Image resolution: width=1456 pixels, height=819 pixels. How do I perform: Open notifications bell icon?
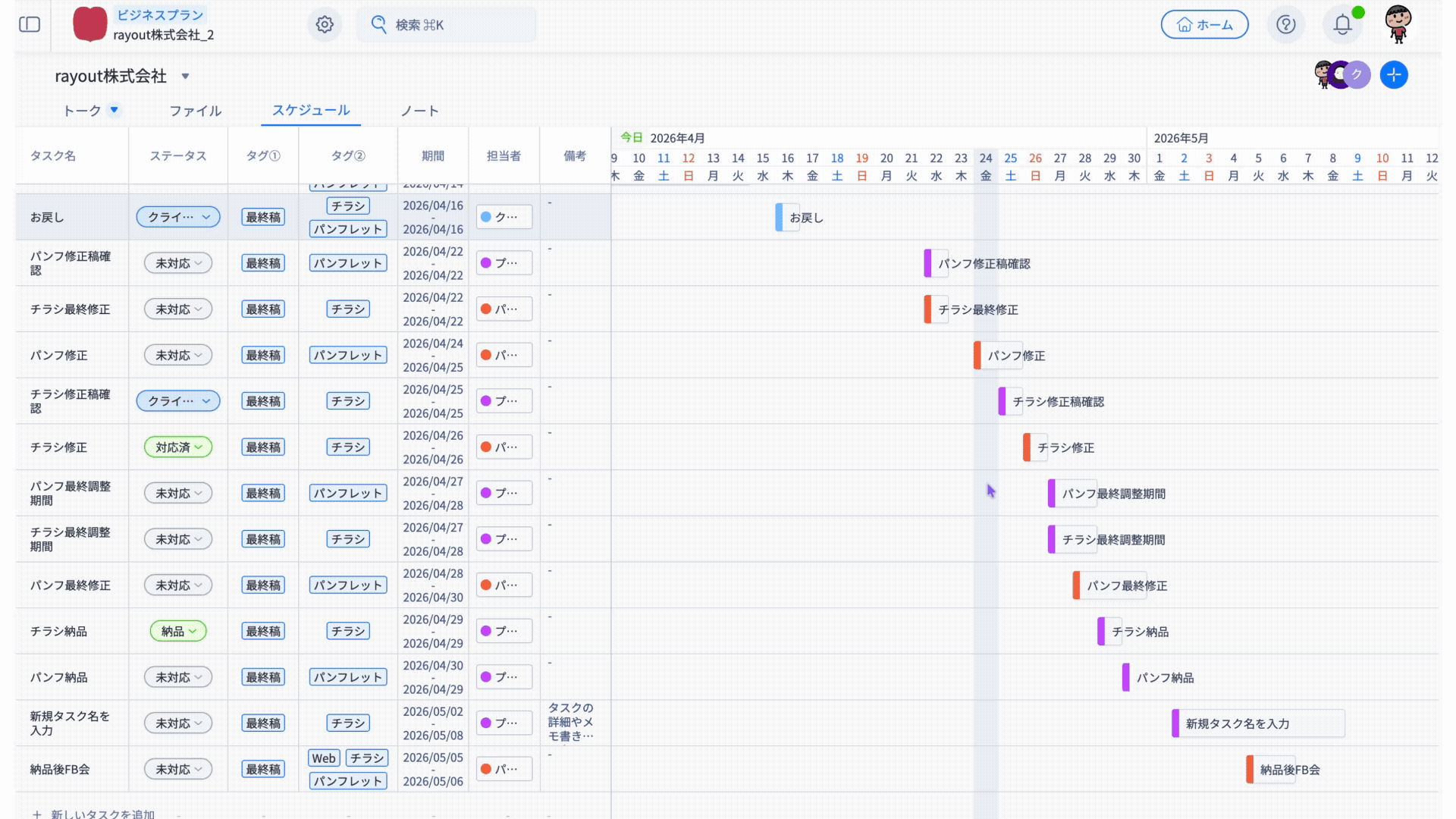click(x=1342, y=24)
